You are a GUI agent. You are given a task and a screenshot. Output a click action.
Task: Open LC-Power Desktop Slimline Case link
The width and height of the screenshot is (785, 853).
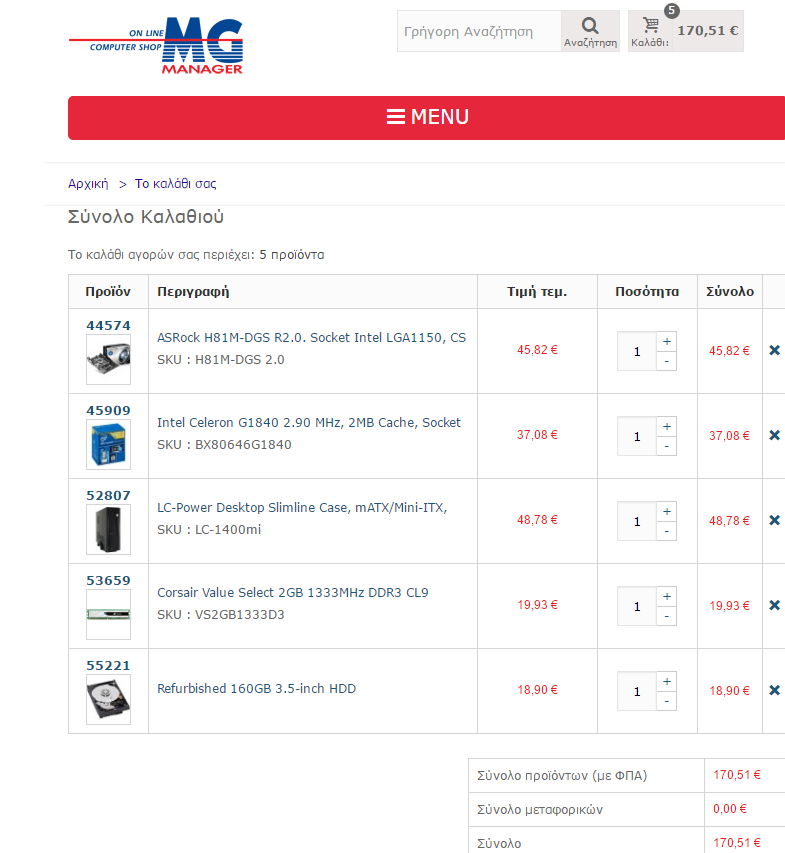302,508
